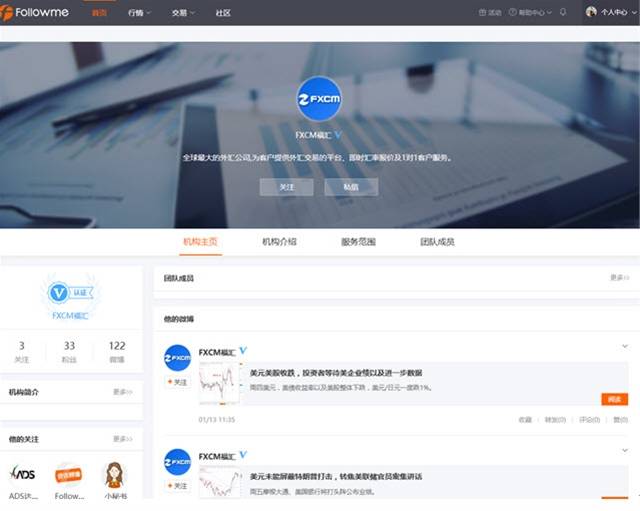Expand the first post options chevron
This screenshot has height=511, width=640.
(625, 346)
